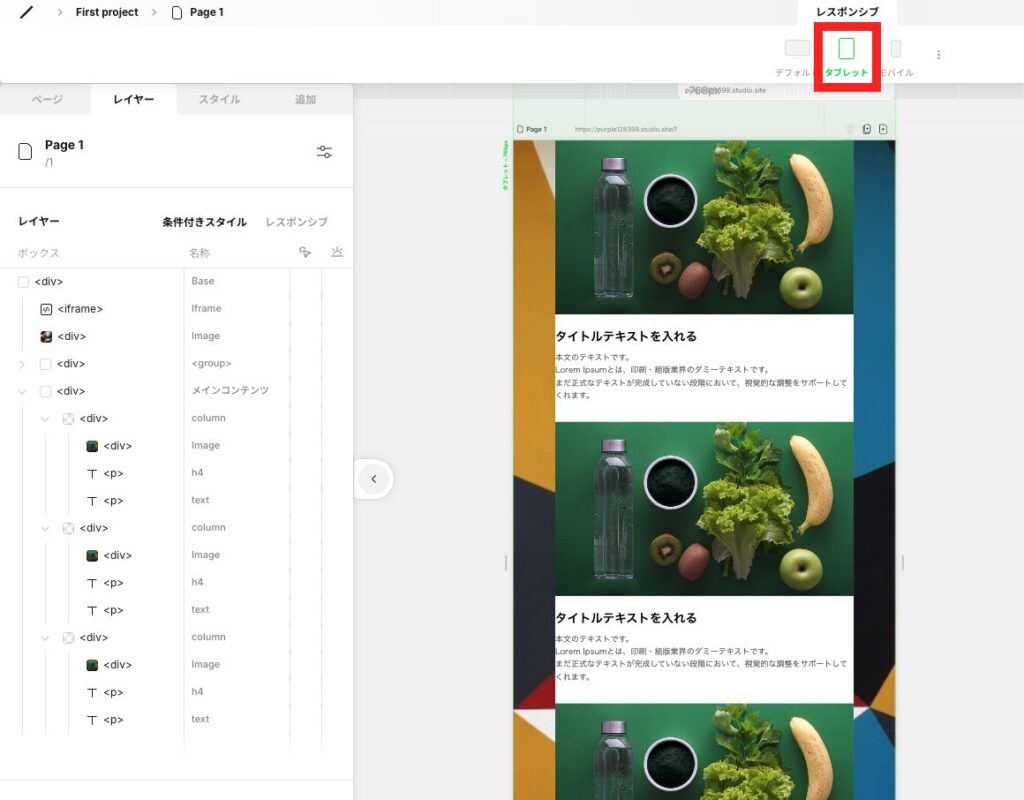Click top-level Image div thumbnail icon
This screenshot has height=800, width=1024.
pos(46,337)
